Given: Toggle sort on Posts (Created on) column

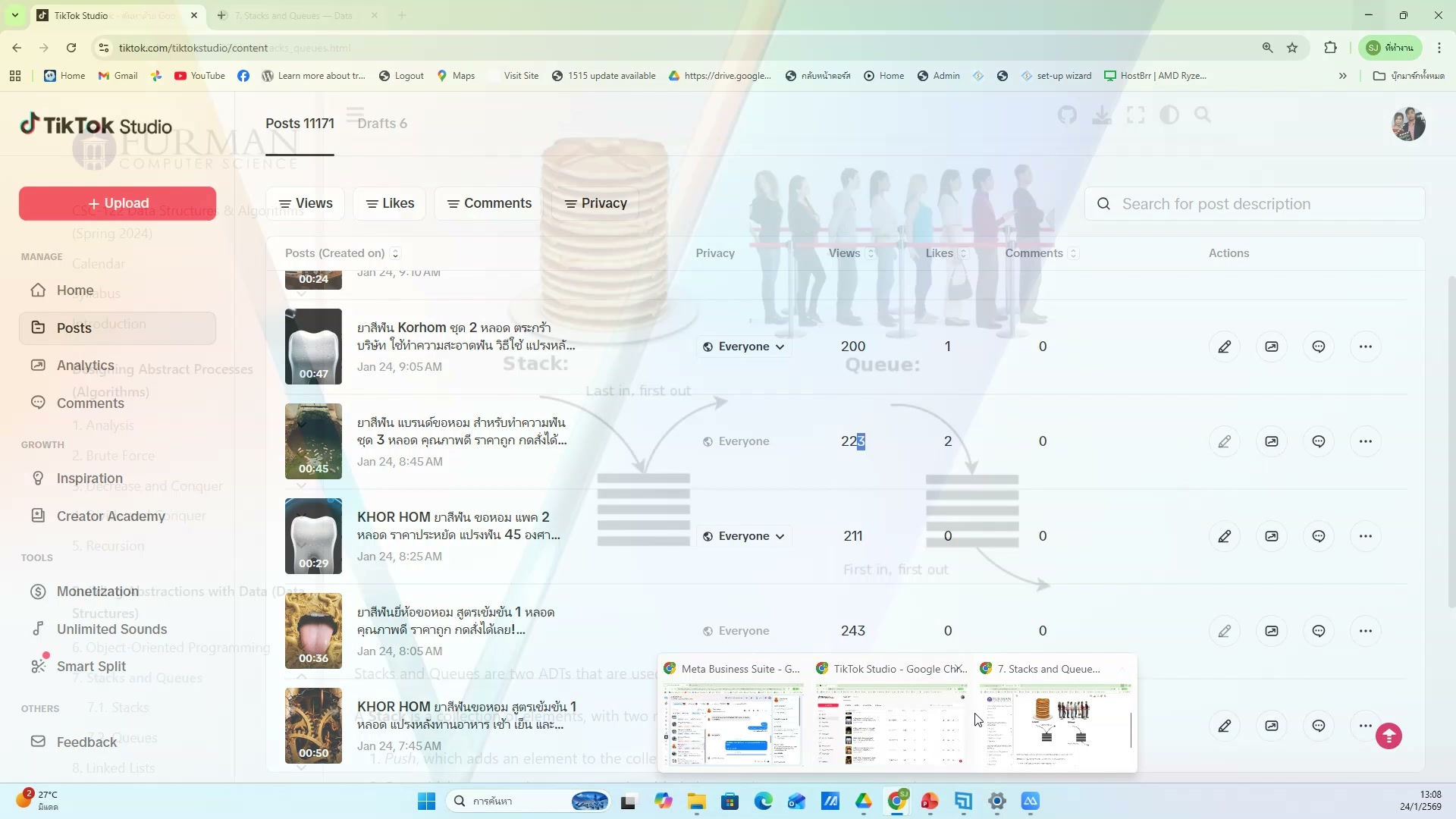Looking at the screenshot, I should (x=342, y=253).
